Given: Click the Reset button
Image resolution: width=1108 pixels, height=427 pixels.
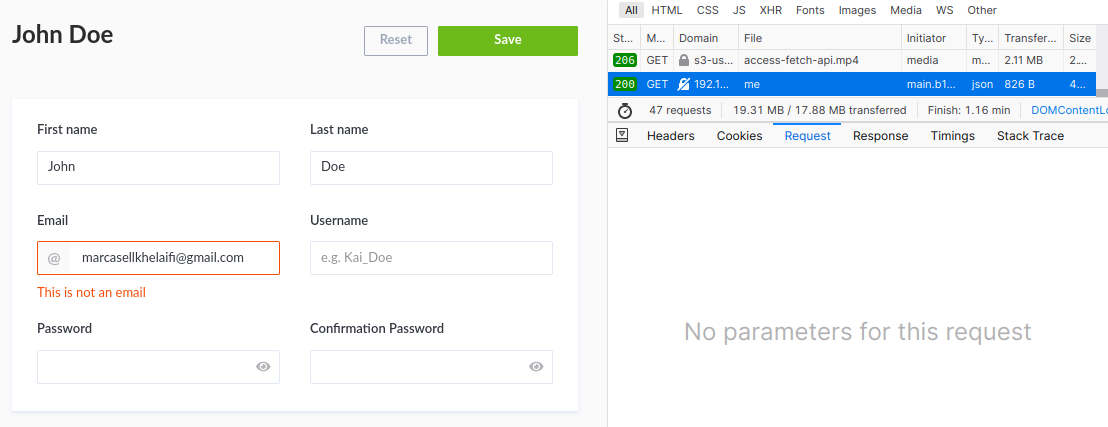Looking at the screenshot, I should click(x=396, y=40).
